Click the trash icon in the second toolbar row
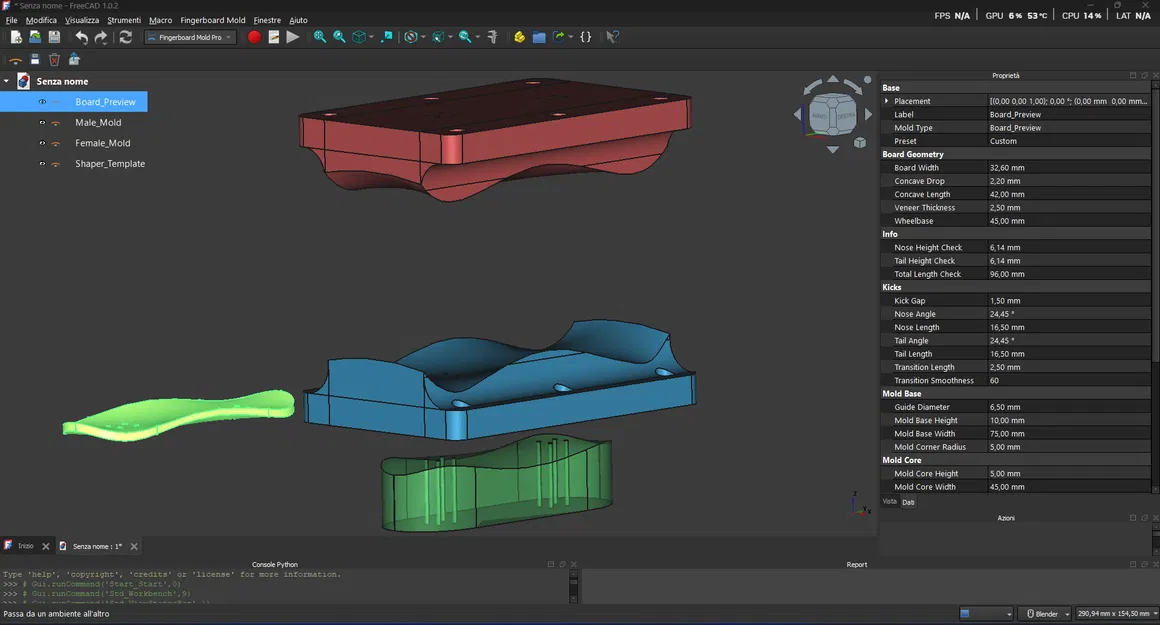 coord(54,59)
